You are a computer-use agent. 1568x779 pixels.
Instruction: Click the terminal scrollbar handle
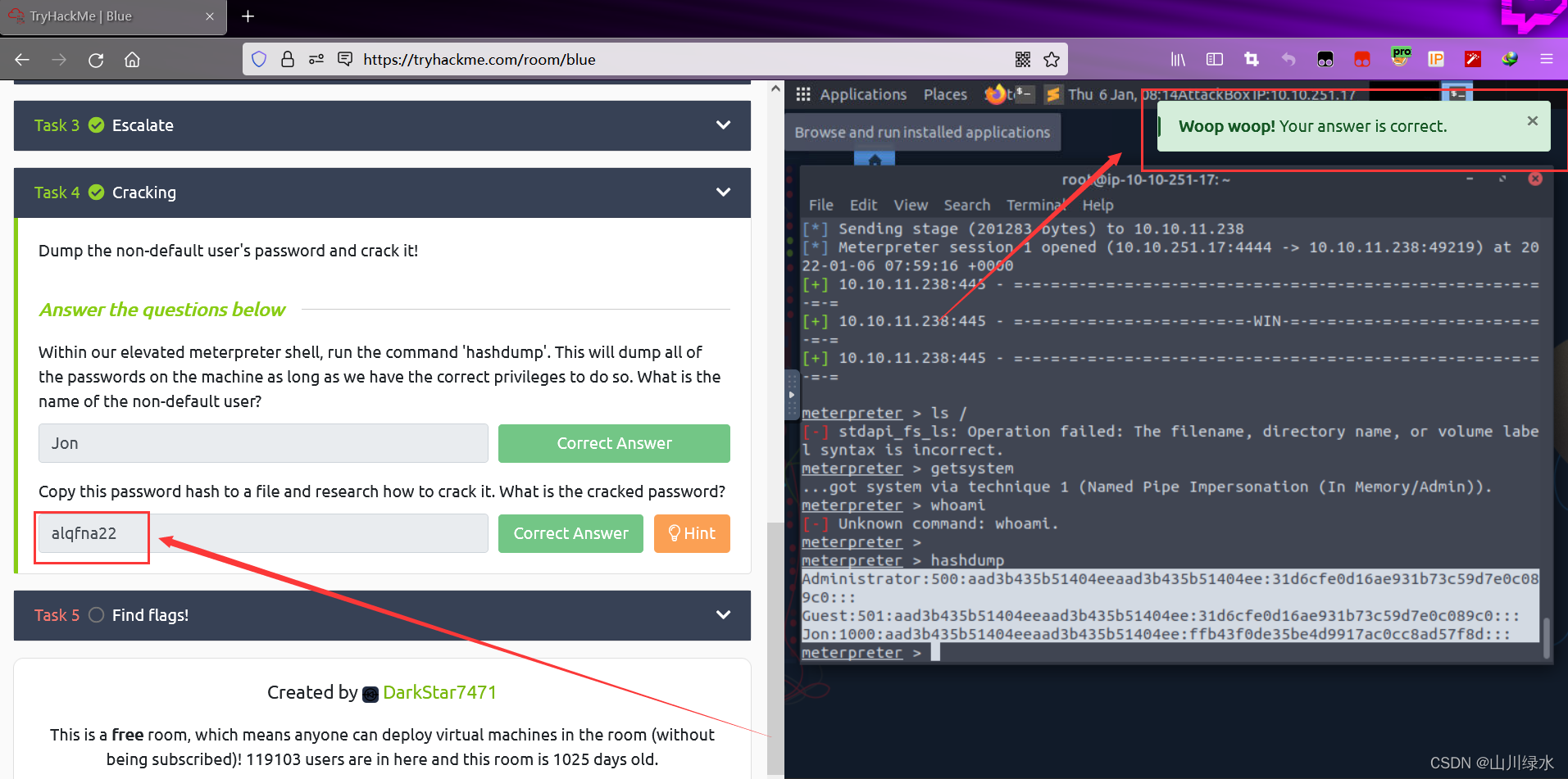point(1547,638)
